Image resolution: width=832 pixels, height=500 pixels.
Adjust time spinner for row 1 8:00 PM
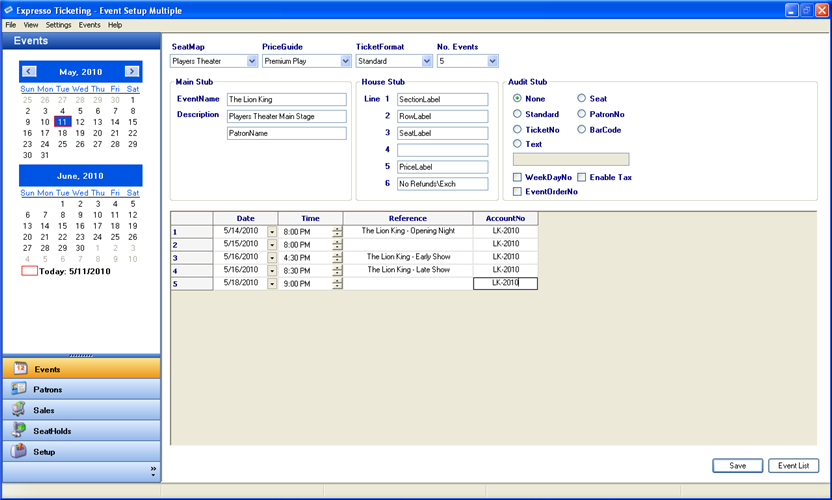(337, 232)
